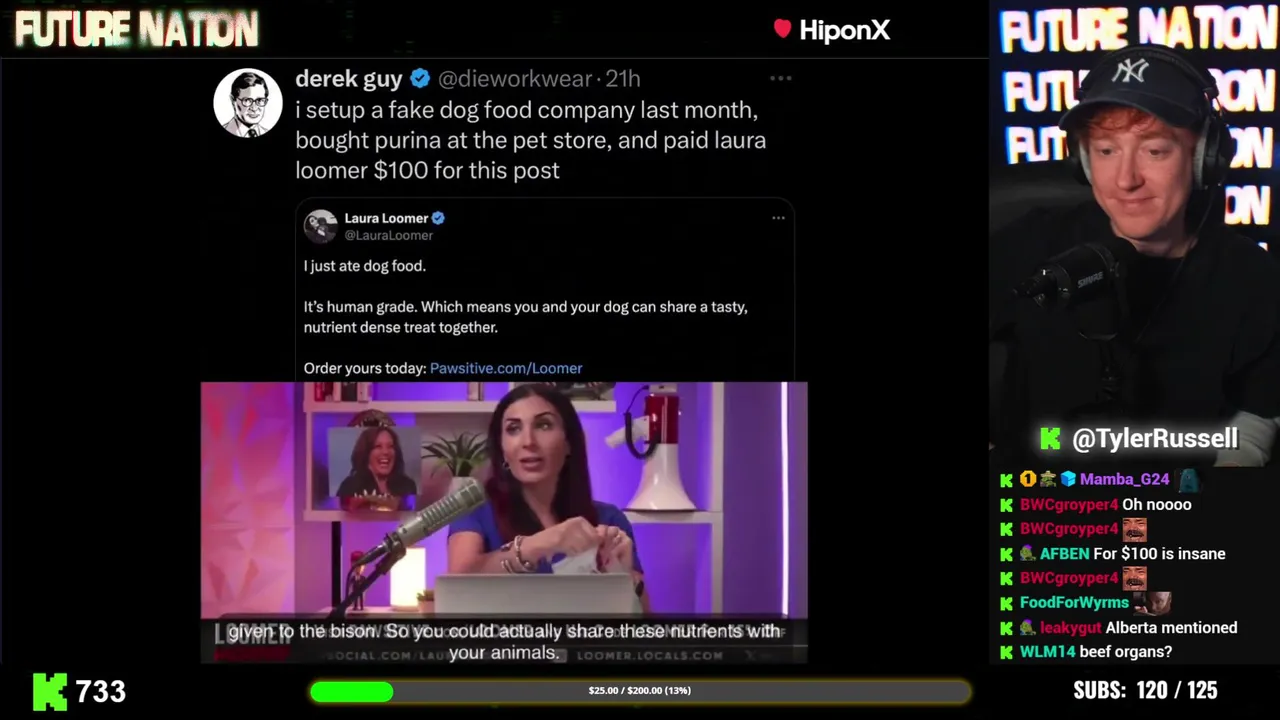1280x720 pixels.
Task: Click the AFBEN username in chat
Action: pyautogui.click(x=1064, y=554)
